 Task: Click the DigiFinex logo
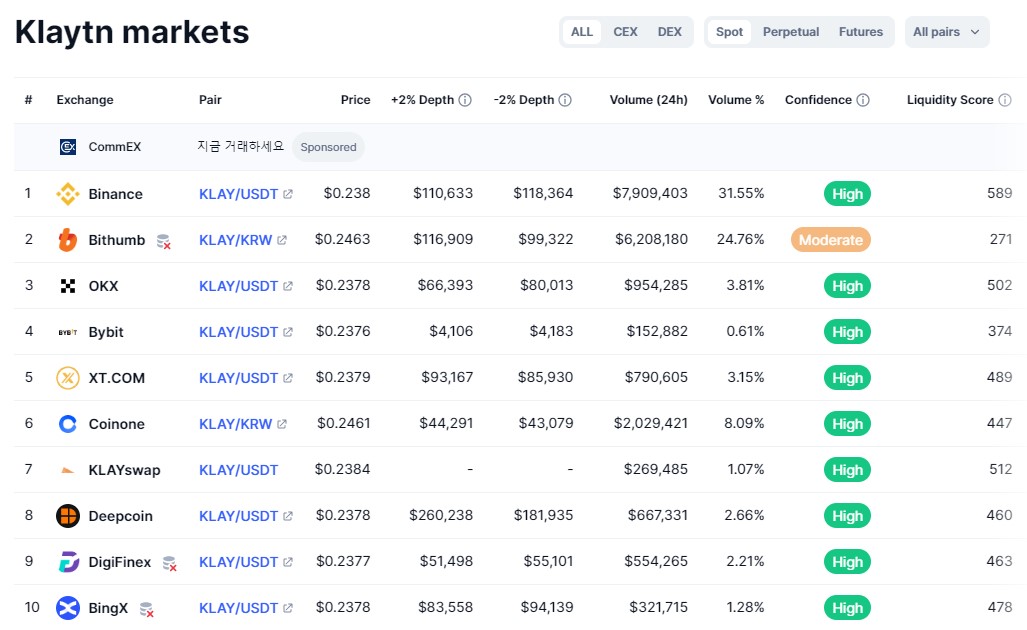(67, 562)
